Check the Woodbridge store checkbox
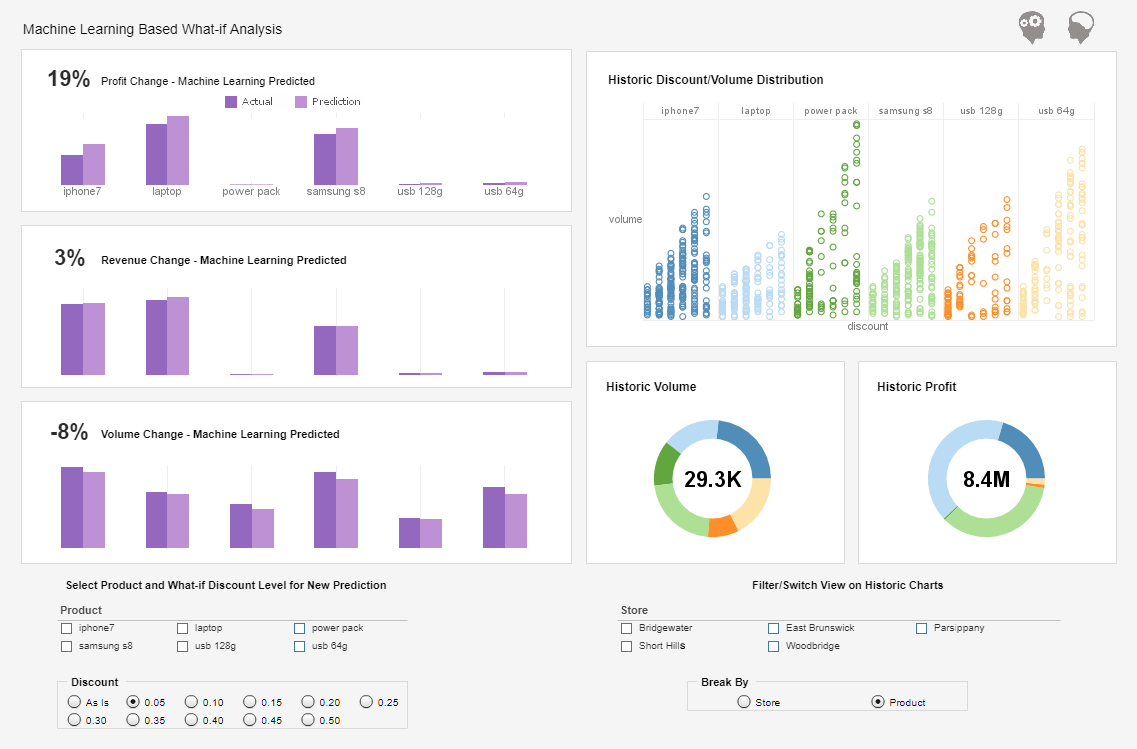The width and height of the screenshot is (1137, 749). pos(773,646)
